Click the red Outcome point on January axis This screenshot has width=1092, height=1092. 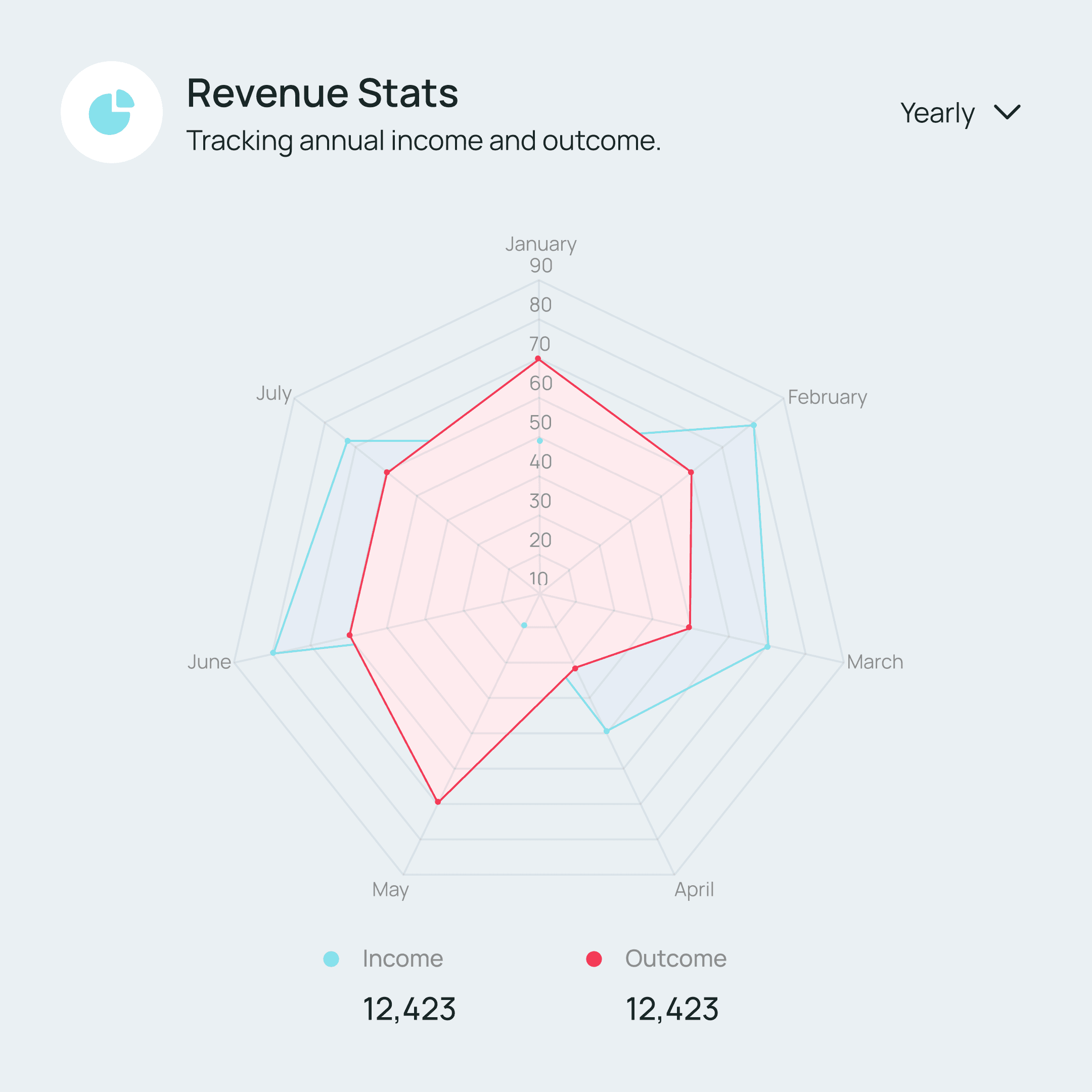click(x=537, y=359)
